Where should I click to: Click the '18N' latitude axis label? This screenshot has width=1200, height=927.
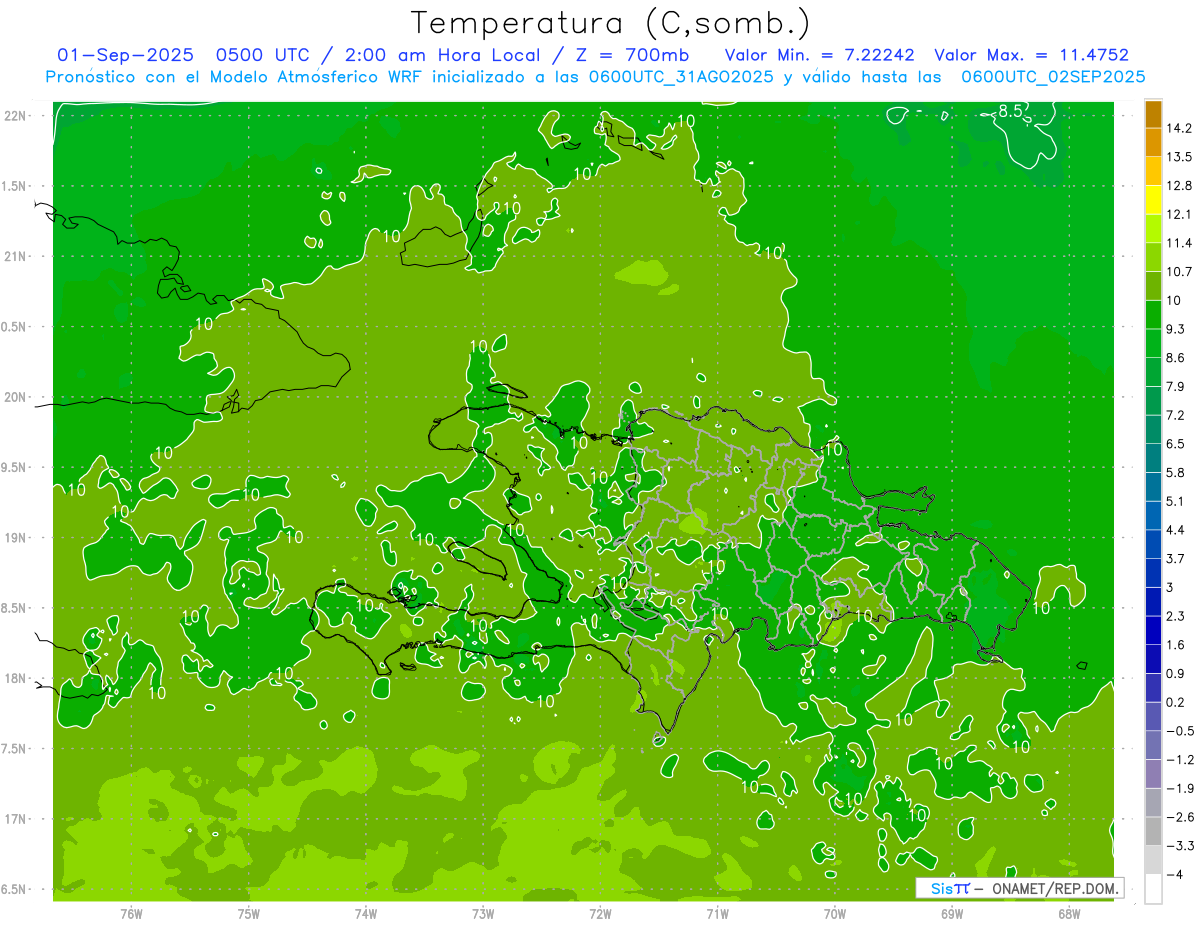pyautogui.click(x=15, y=678)
